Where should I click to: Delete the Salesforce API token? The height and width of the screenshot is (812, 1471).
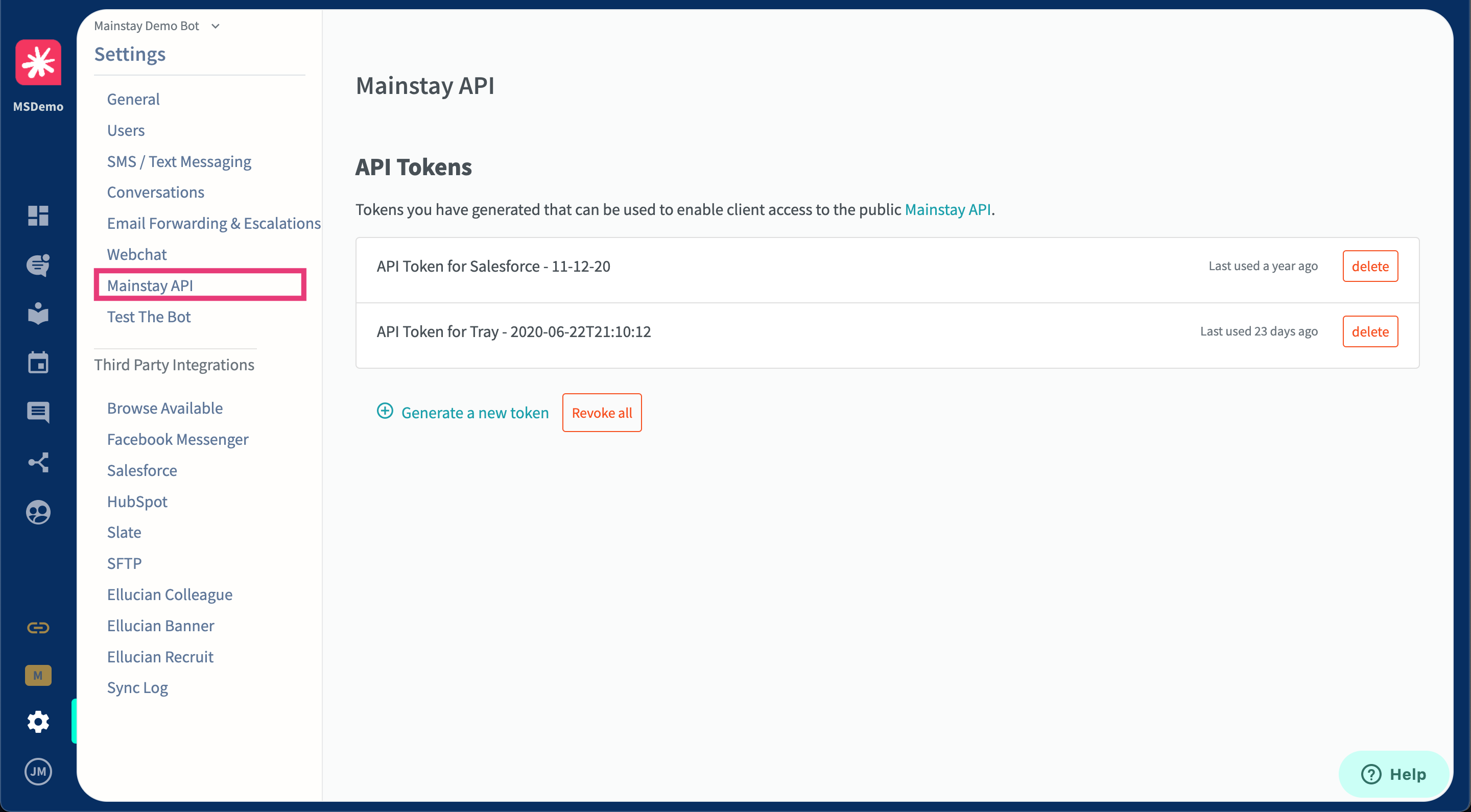click(1370, 266)
